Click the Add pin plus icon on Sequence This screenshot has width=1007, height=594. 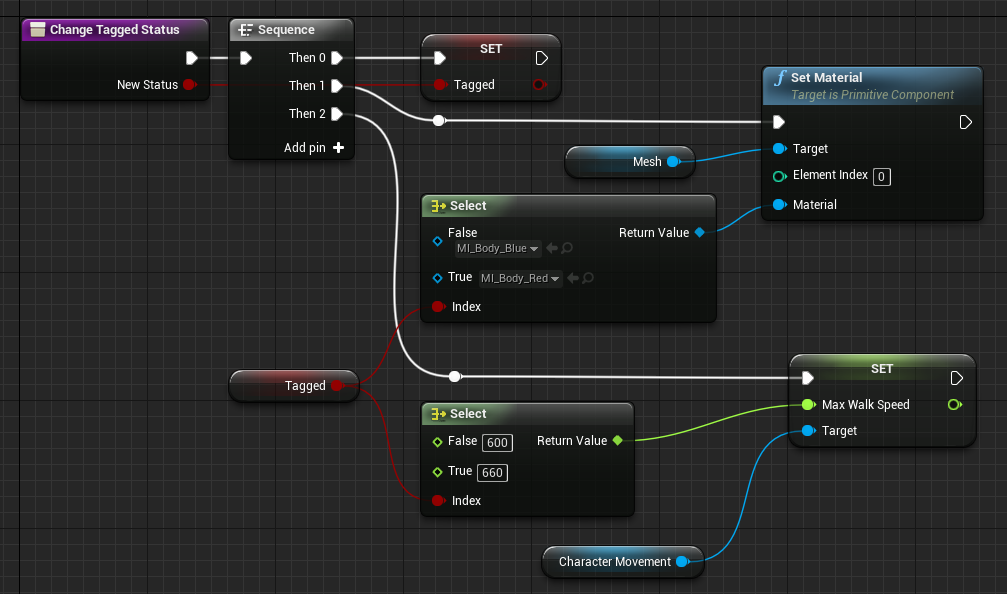338,148
